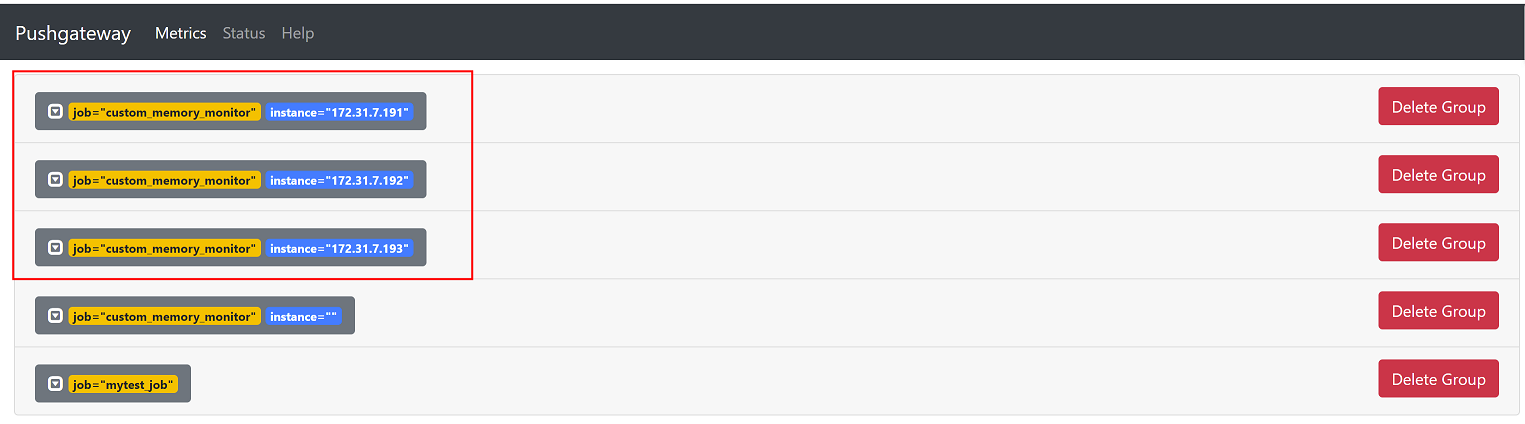The height and width of the screenshot is (424, 1525).
Task: Expand the 172.31.7.193 group caret icon
Action: (56, 248)
